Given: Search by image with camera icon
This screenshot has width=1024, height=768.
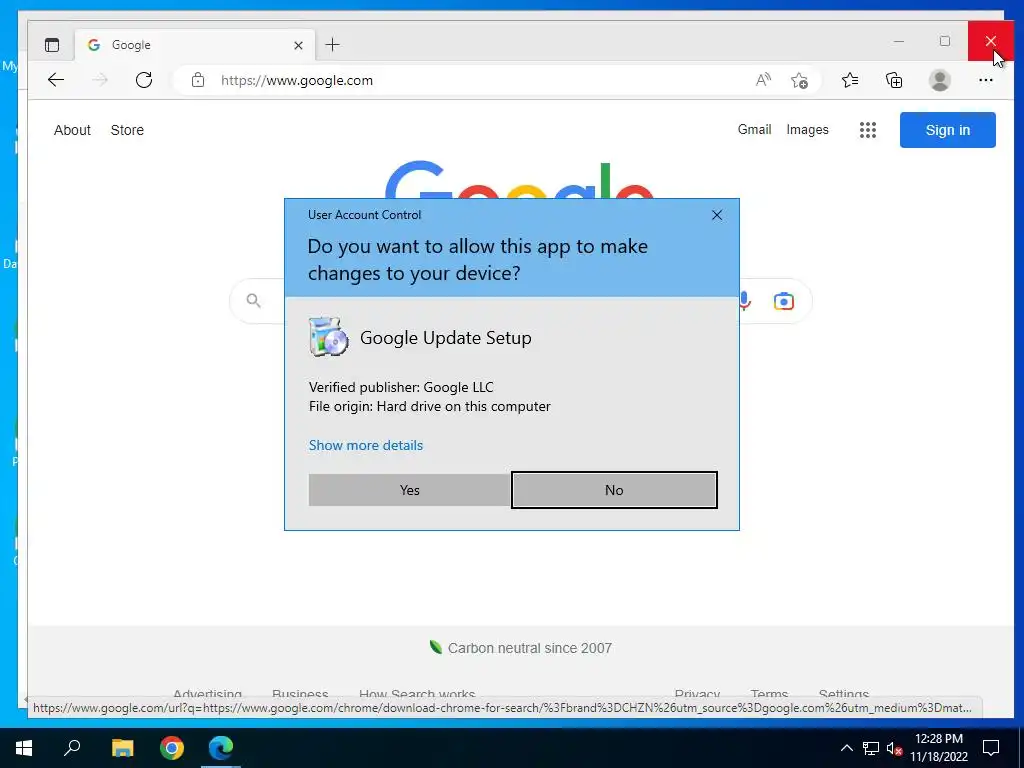Looking at the screenshot, I should (784, 301).
